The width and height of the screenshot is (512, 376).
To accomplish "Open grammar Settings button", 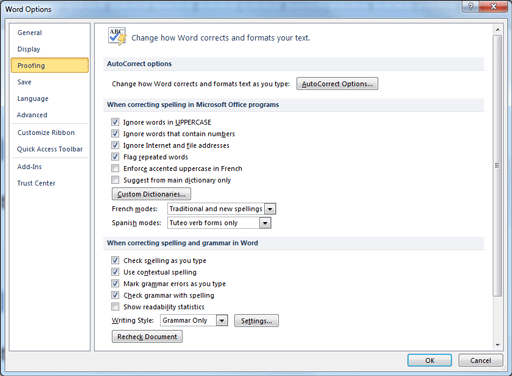I will pos(256,321).
